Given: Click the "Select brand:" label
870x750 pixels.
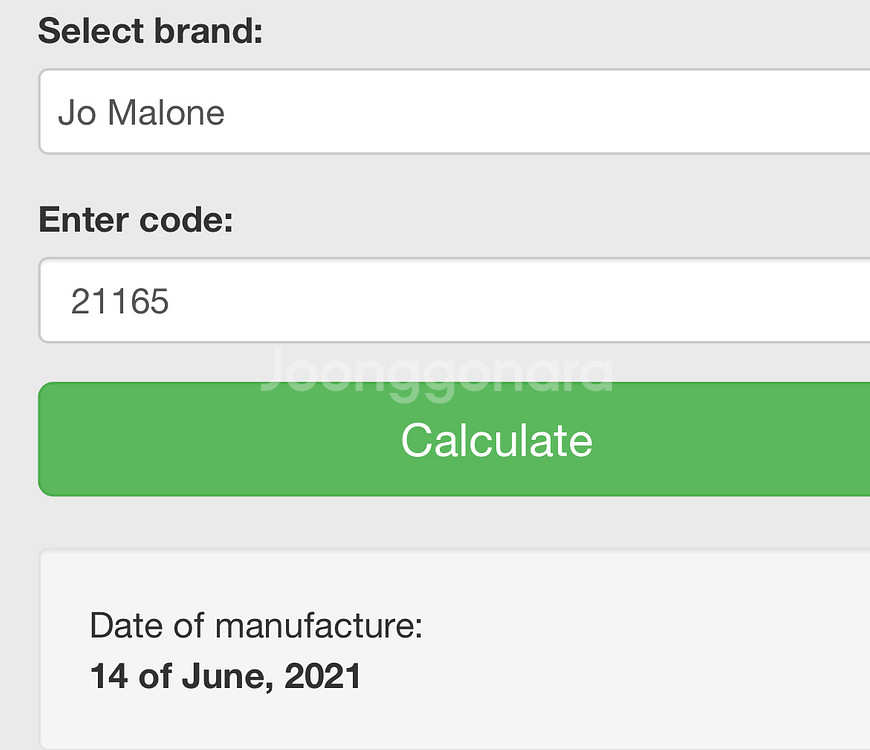Looking at the screenshot, I should 150,31.
